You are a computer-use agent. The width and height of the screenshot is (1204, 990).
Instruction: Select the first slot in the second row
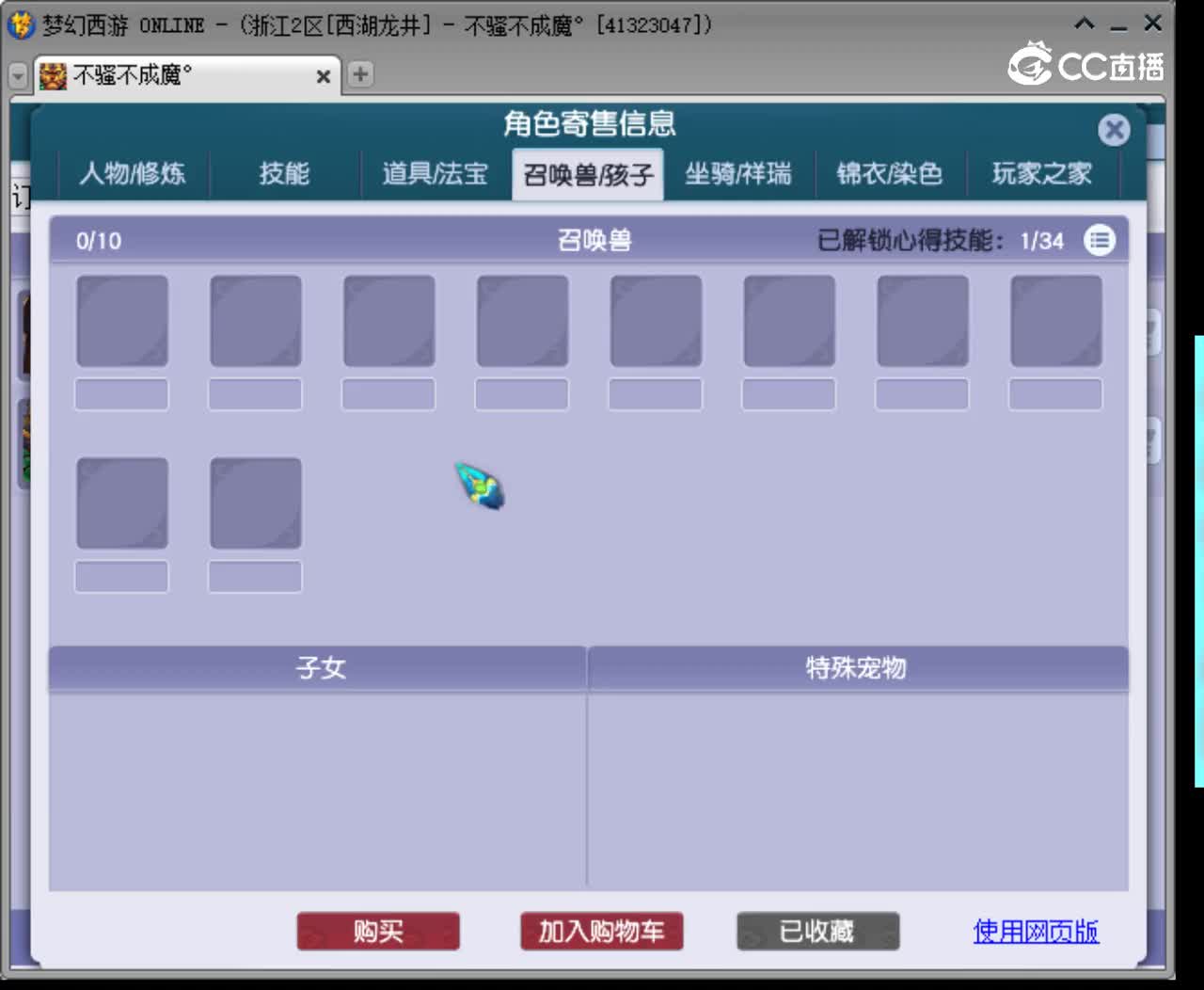(x=122, y=503)
